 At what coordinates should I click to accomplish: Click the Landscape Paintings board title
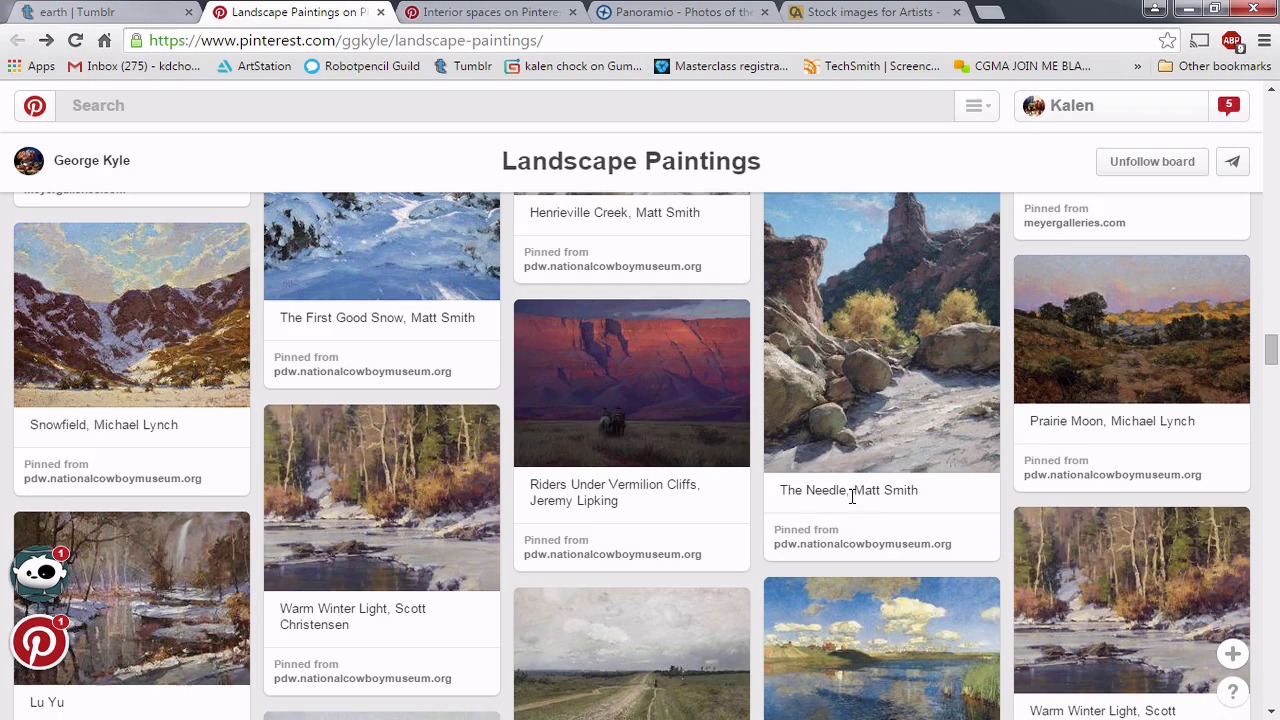point(631,161)
